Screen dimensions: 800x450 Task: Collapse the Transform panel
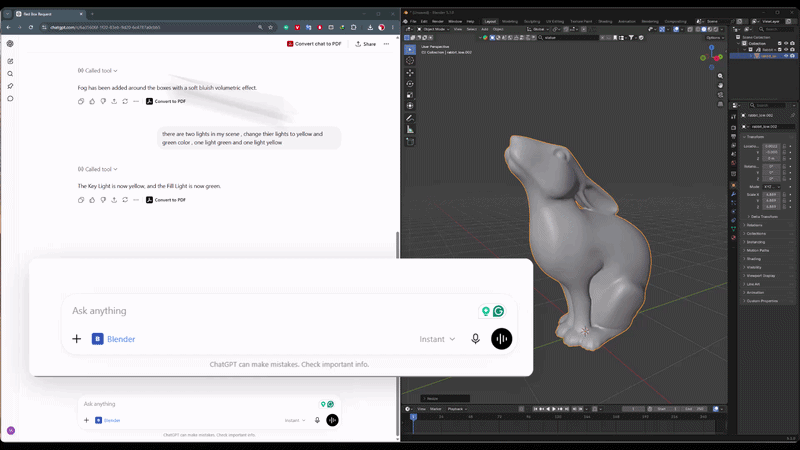point(754,137)
